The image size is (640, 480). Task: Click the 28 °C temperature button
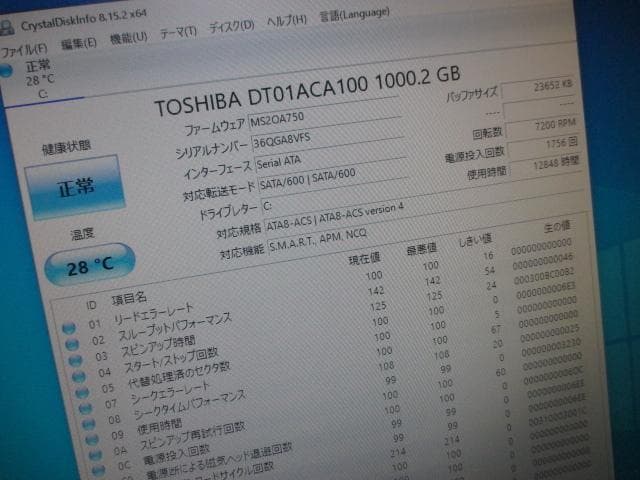[x=89, y=265]
